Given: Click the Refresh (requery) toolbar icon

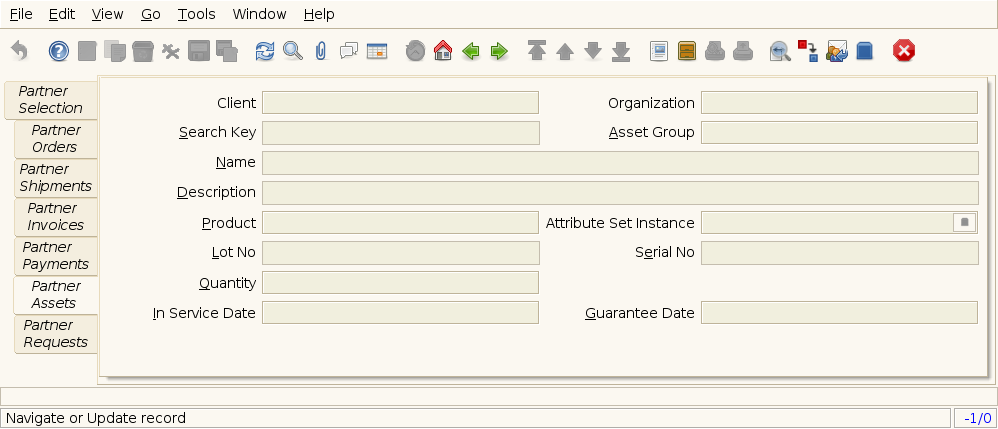Looking at the screenshot, I should tap(264, 51).
